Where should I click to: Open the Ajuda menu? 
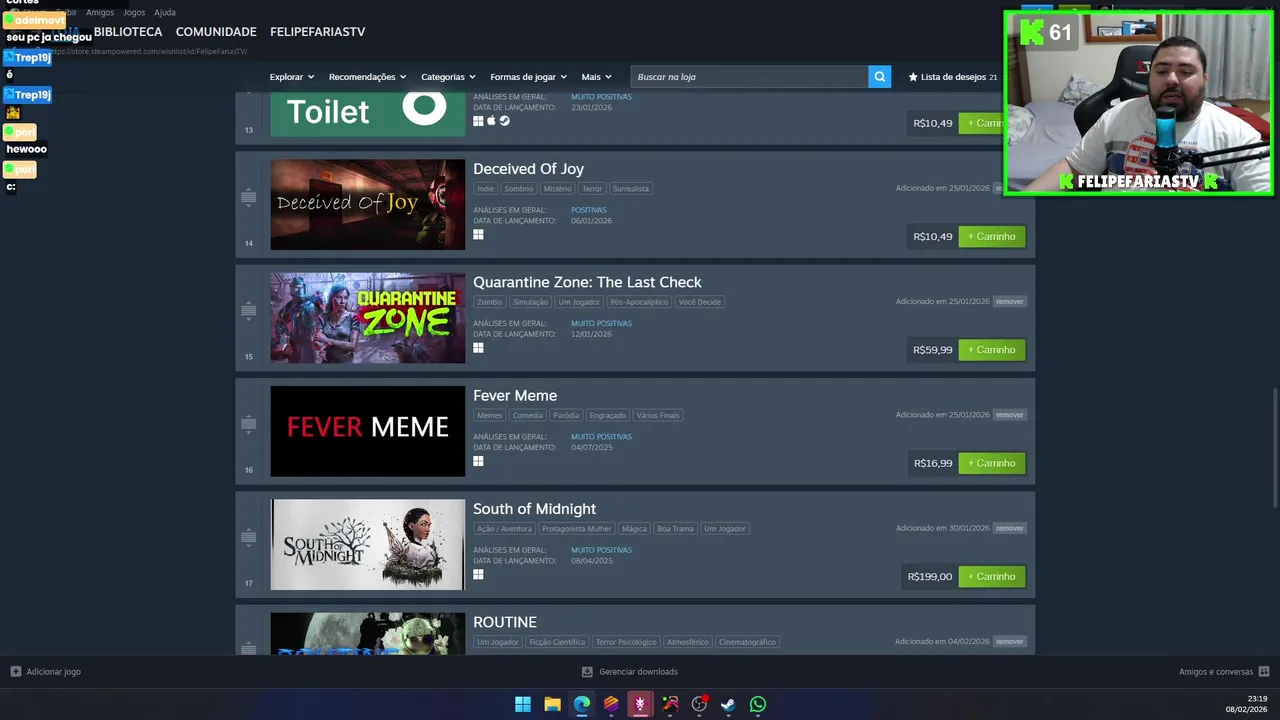tap(165, 12)
